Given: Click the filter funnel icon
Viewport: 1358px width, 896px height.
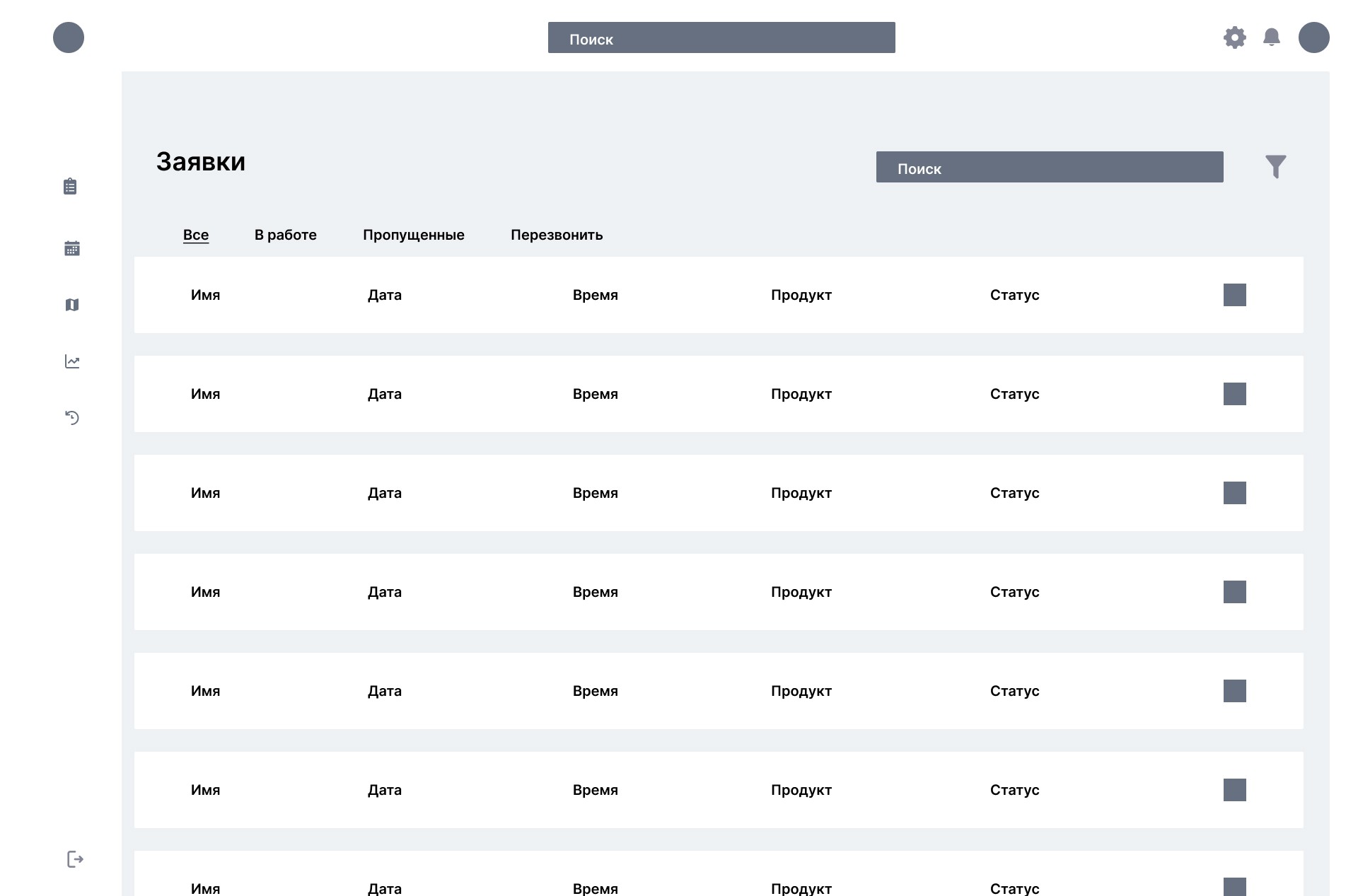Looking at the screenshot, I should click(x=1275, y=167).
